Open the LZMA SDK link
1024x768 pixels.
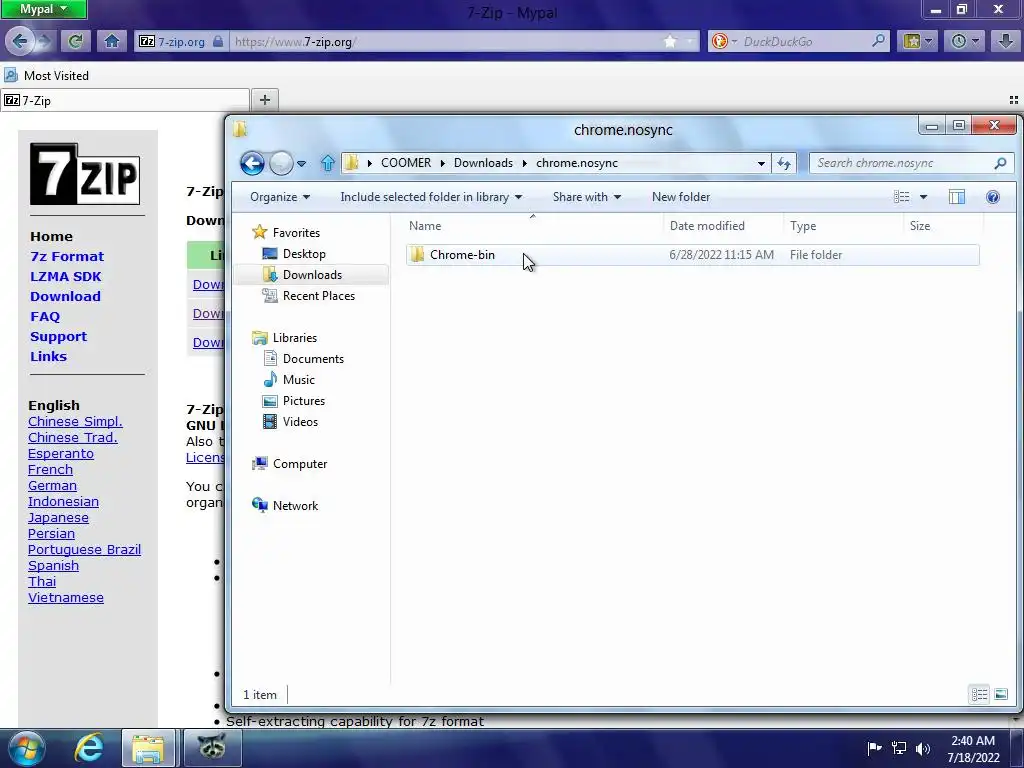[x=65, y=276]
